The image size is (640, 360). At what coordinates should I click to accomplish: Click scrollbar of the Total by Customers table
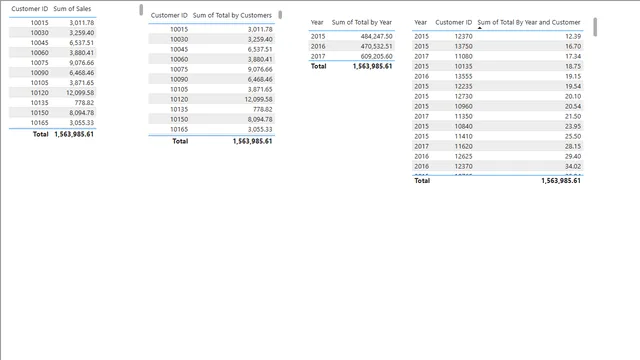280,15
